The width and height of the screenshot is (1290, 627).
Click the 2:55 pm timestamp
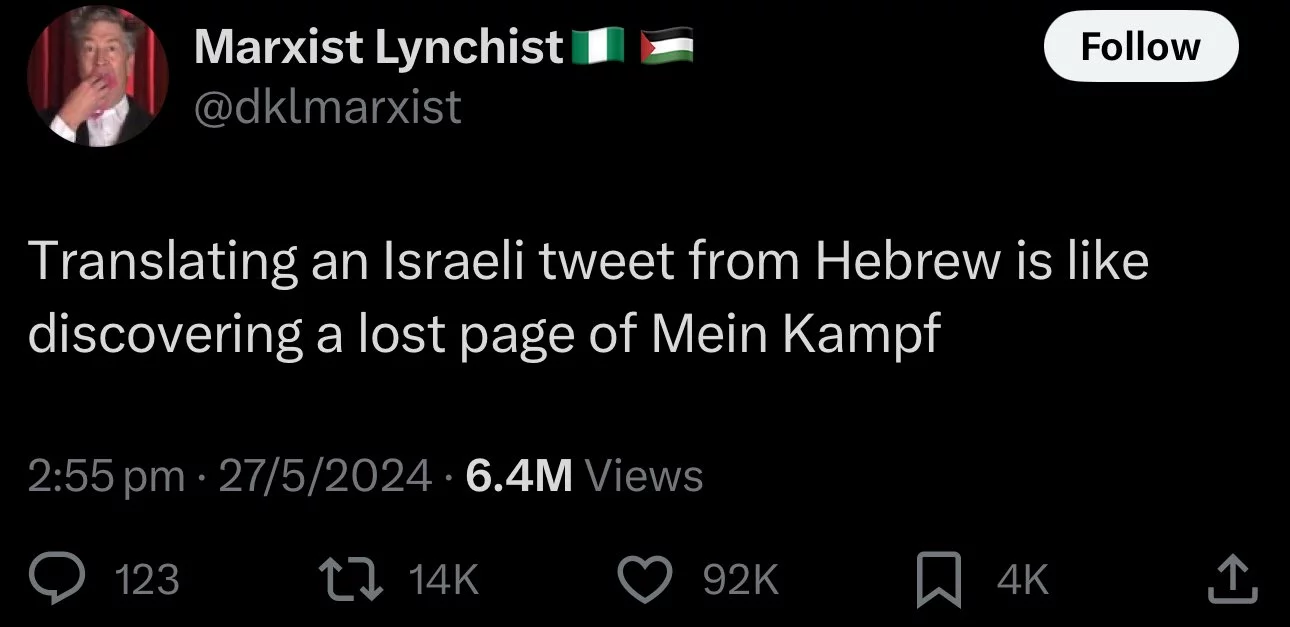click(106, 476)
